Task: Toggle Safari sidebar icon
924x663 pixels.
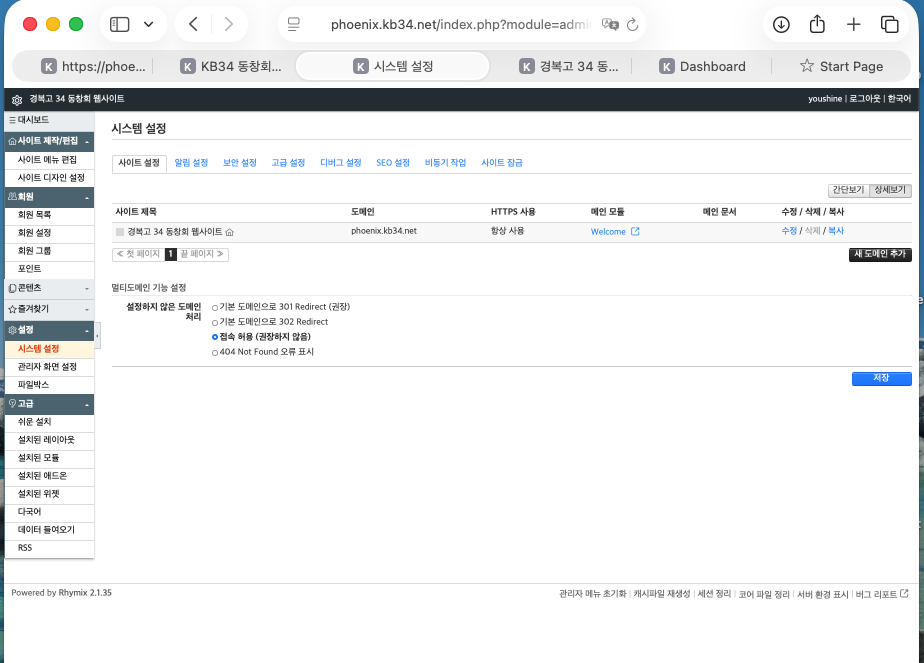Action: click(120, 24)
